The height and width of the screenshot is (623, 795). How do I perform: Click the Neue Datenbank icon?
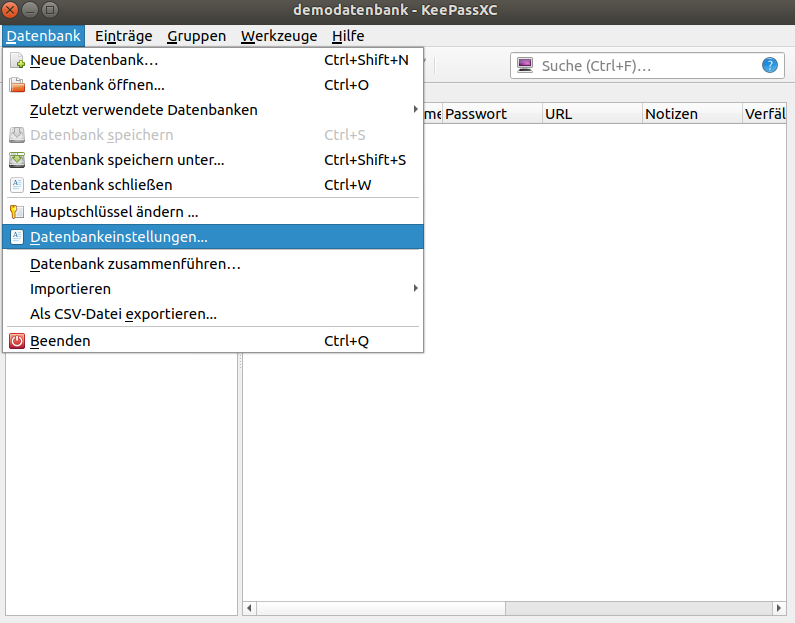(x=17, y=60)
